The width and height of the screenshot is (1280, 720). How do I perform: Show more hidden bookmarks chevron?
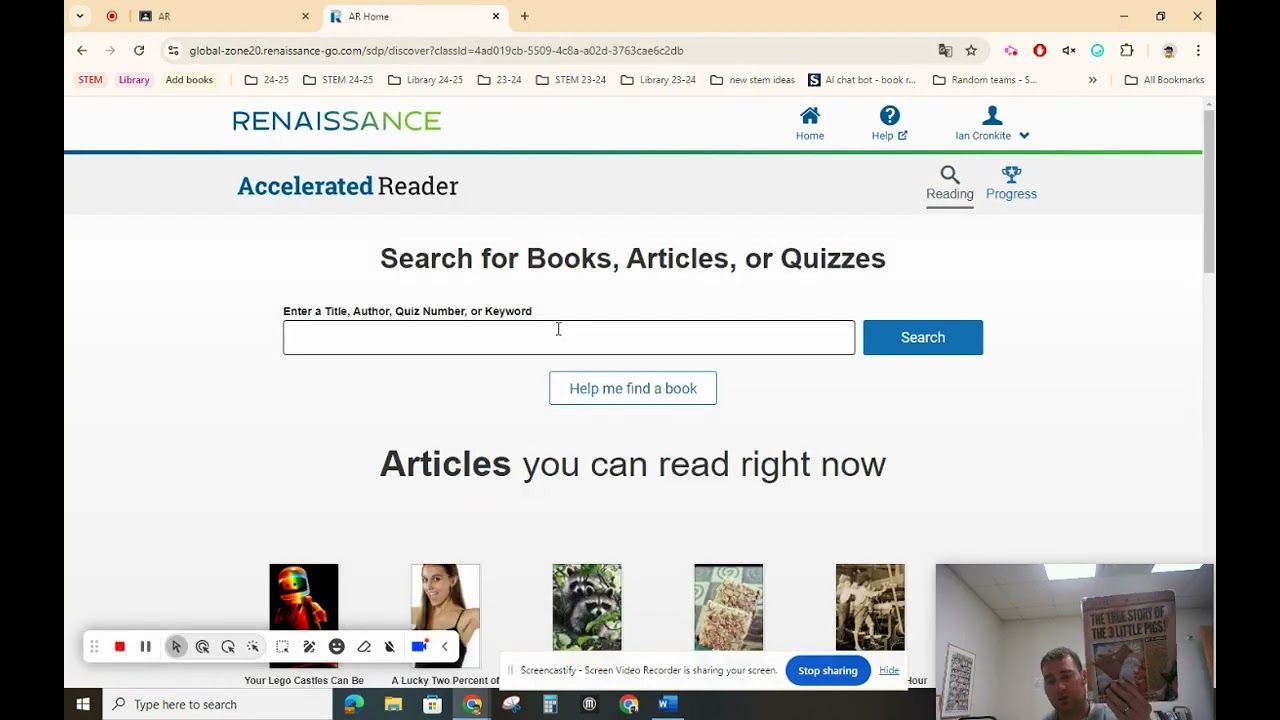[1093, 80]
